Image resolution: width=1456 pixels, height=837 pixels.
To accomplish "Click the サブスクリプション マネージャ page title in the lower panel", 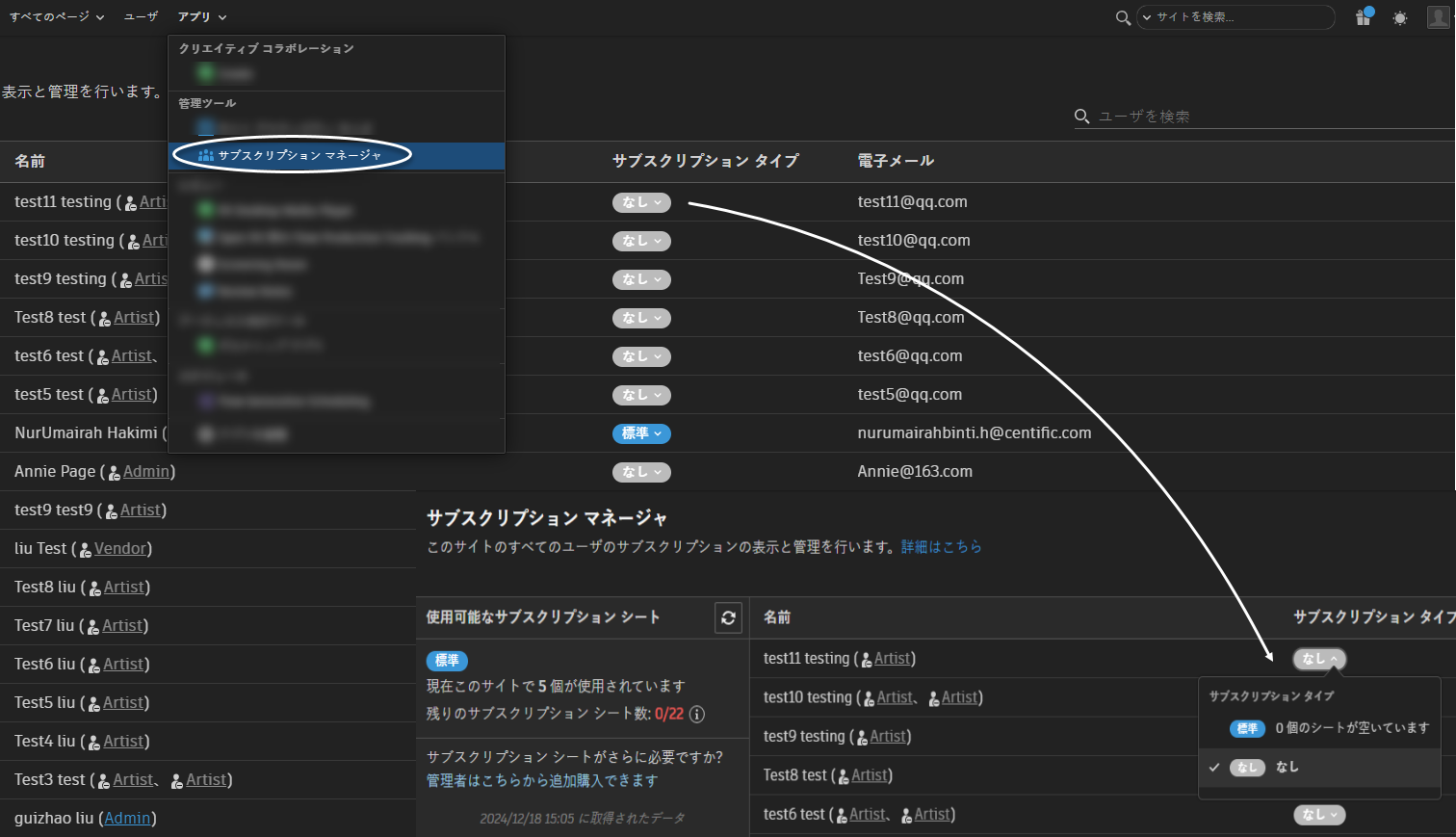I will tap(547, 518).
